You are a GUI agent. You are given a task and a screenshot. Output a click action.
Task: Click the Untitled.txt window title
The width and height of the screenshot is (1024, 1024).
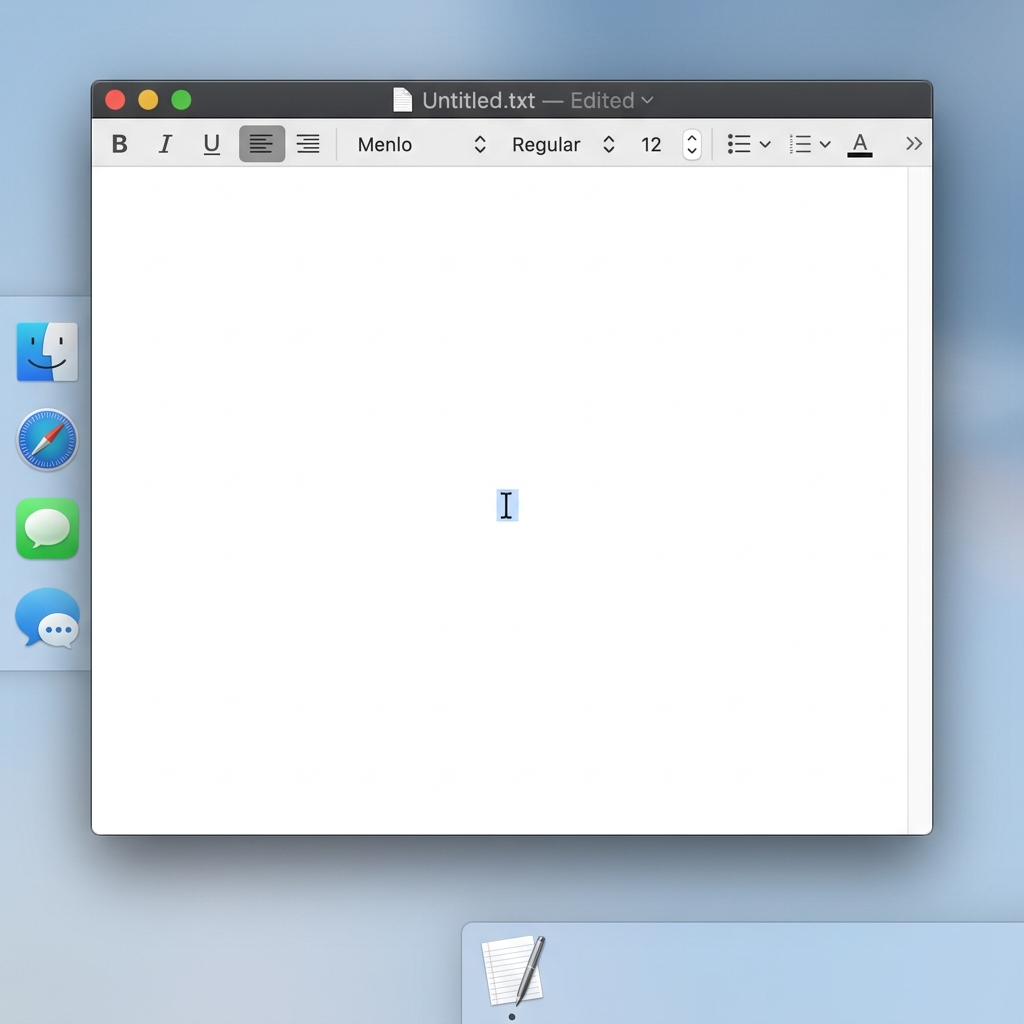point(479,101)
